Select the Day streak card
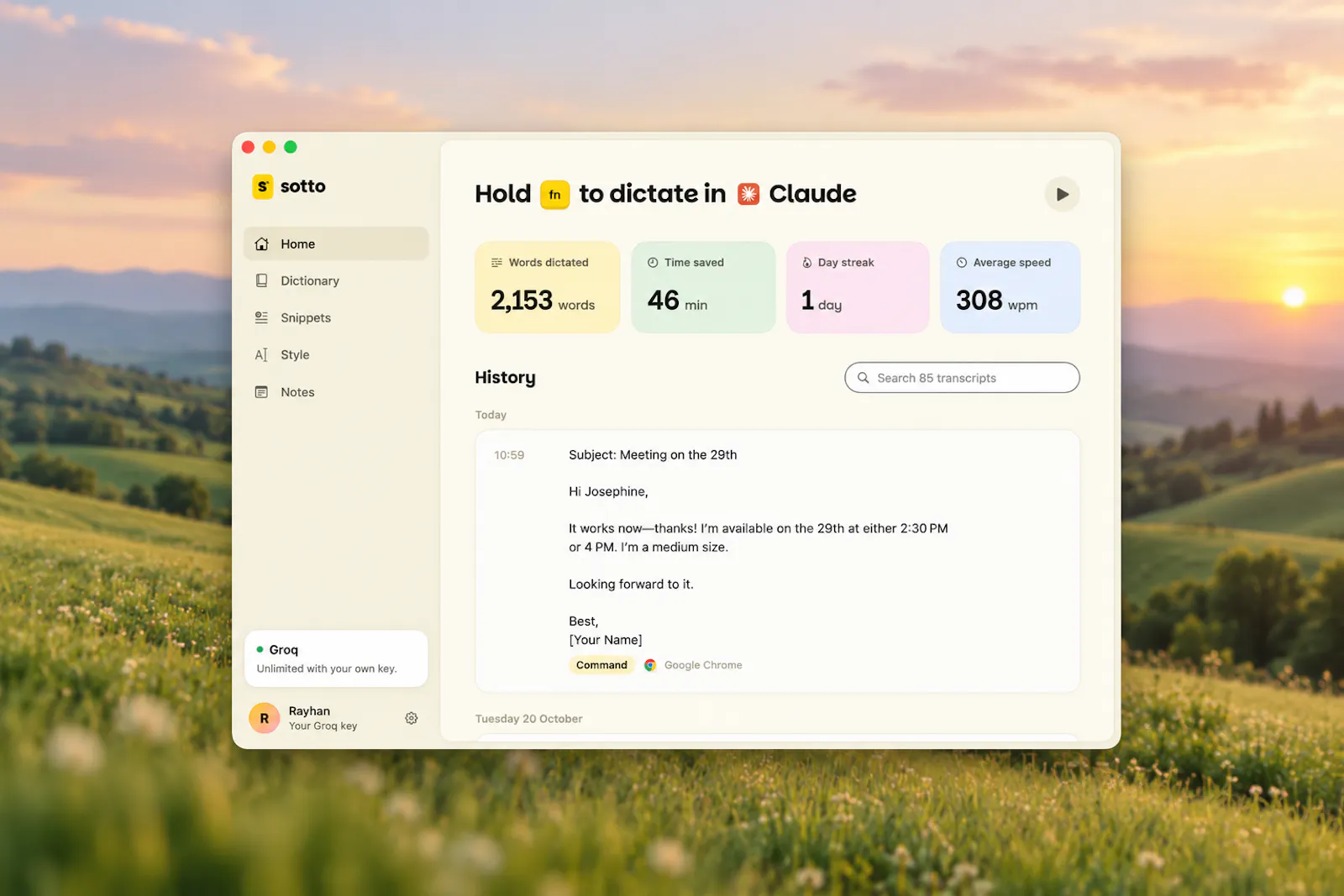This screenshot has height=896, width=1344. tap(858, 287)
